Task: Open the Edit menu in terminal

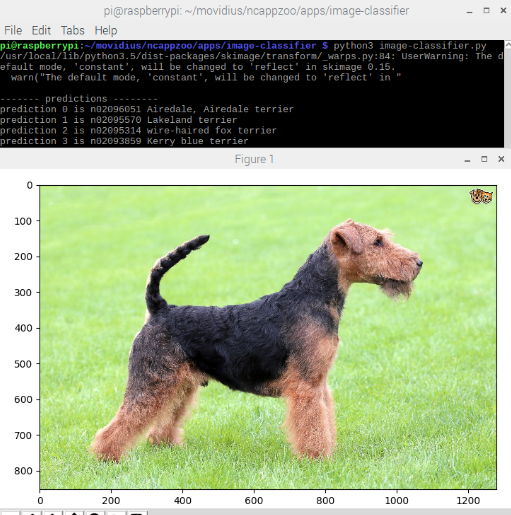Action: (41, 30)
